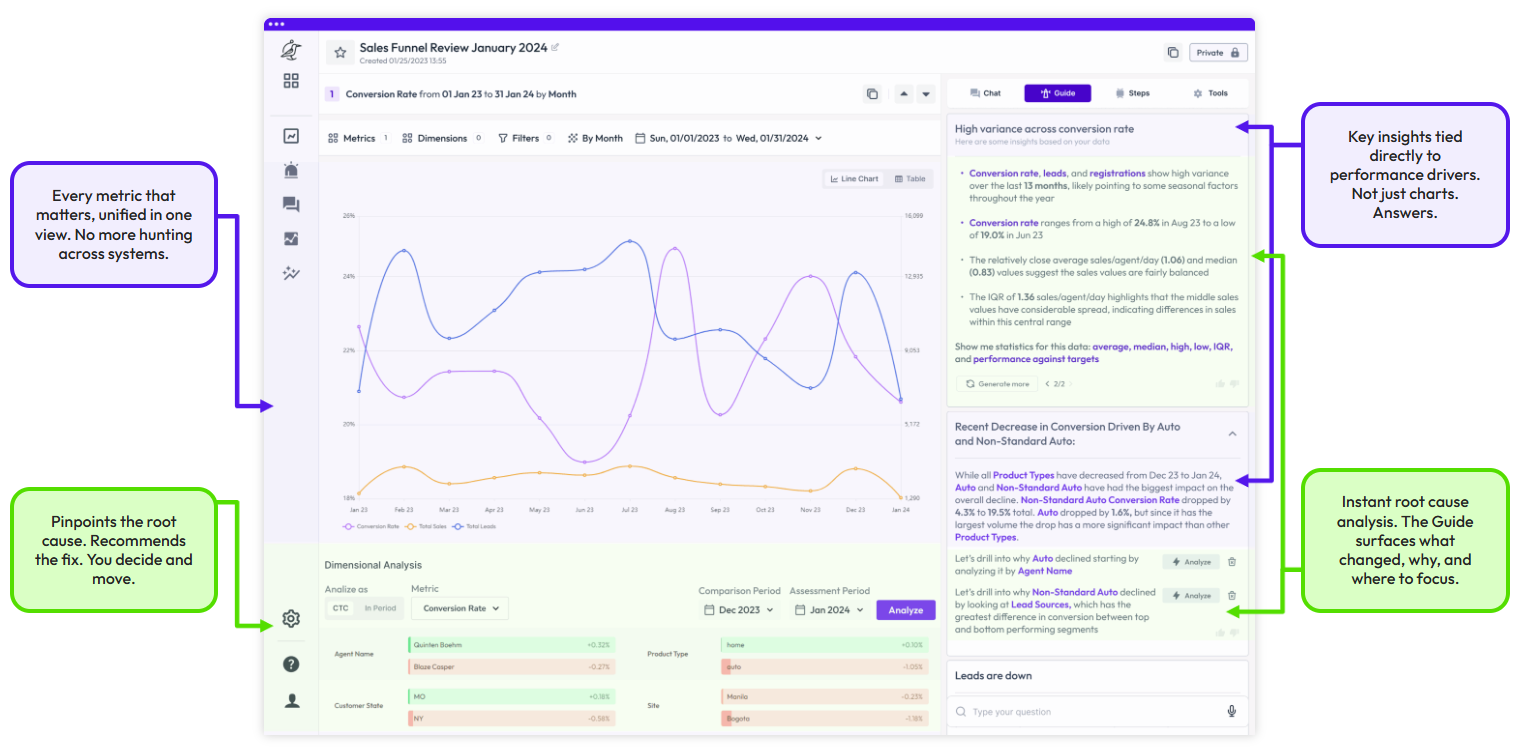Select the Line Chart view toggle
Viewport: 1520px width, 753px height.
[x=854, y=179]
